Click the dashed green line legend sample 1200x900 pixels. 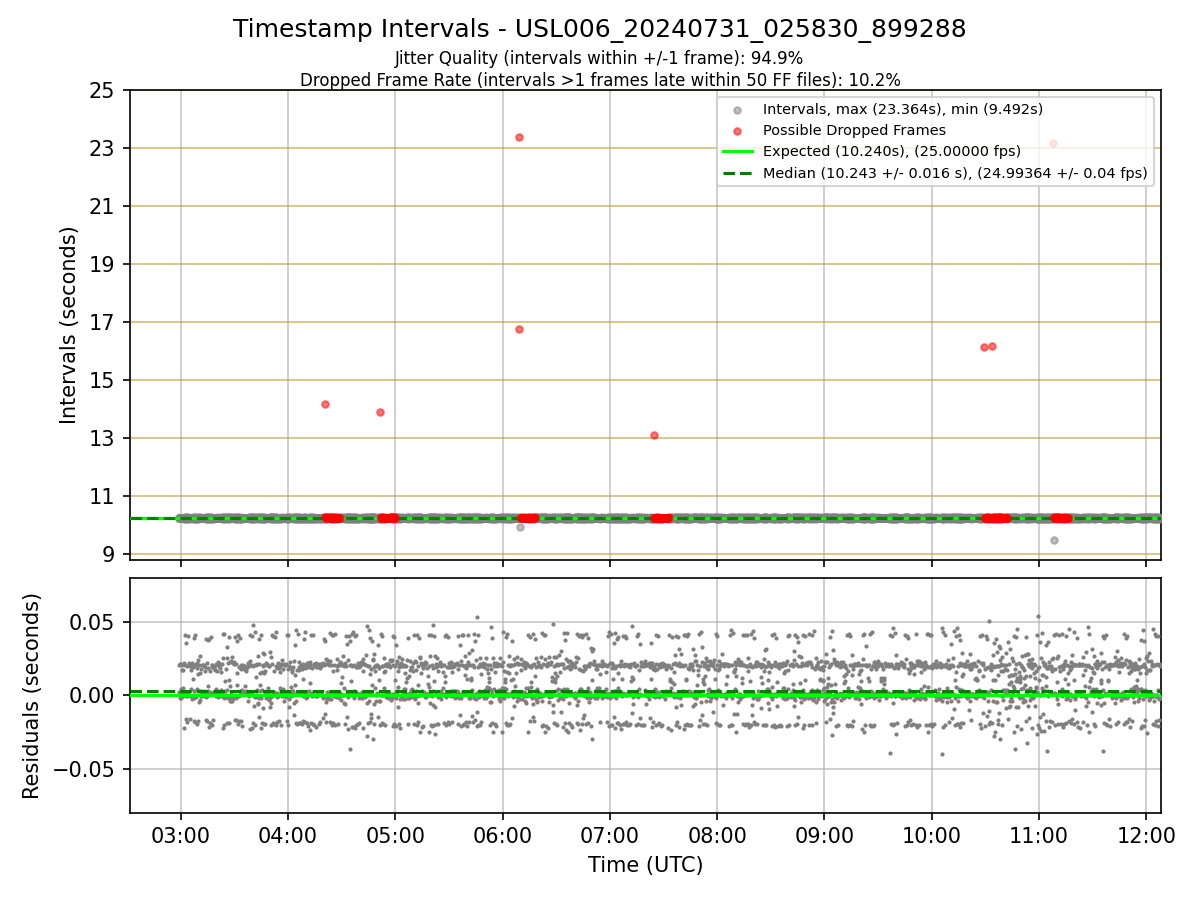[737, 174]
